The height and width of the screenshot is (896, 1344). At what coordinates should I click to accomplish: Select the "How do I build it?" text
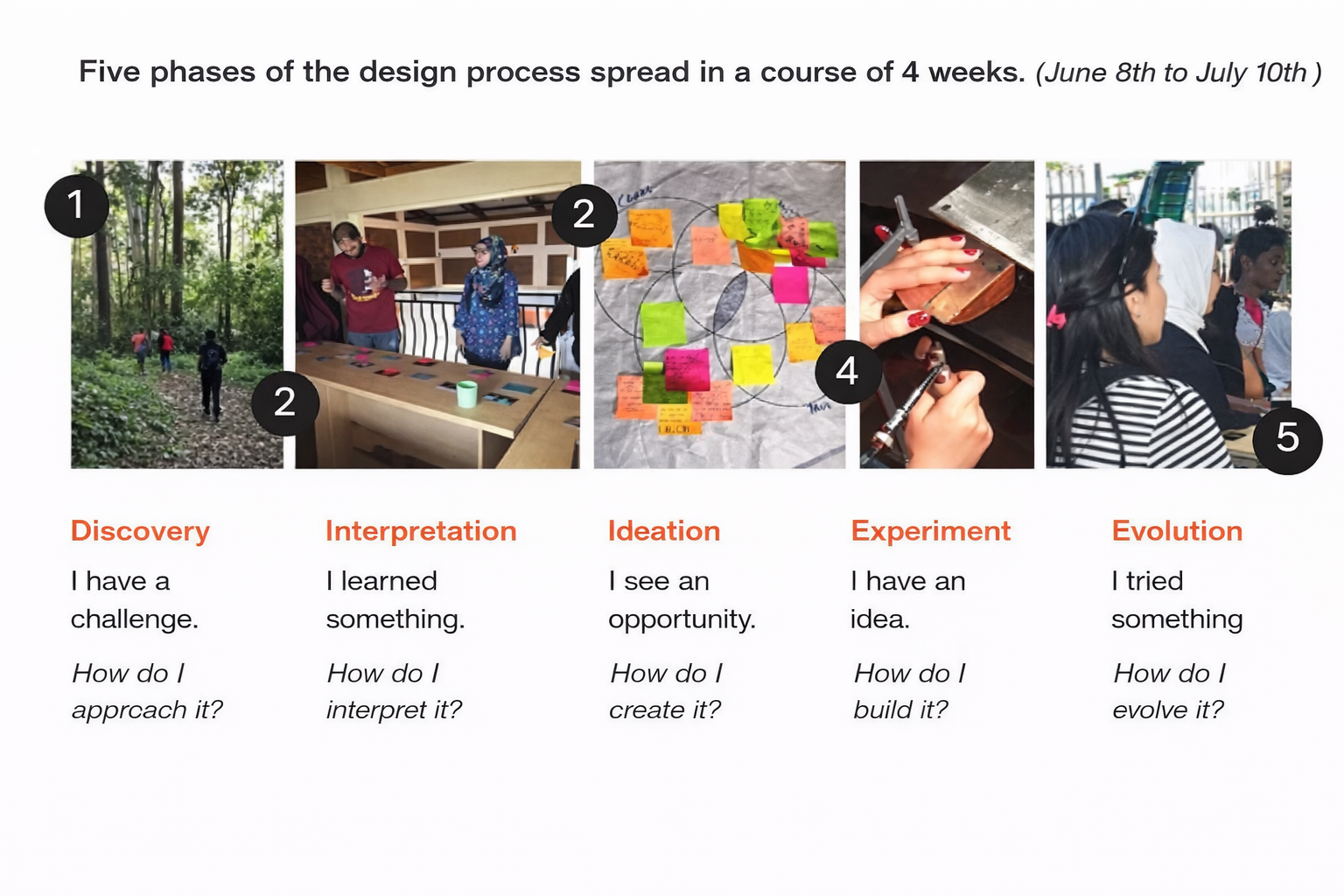point(909,691)
